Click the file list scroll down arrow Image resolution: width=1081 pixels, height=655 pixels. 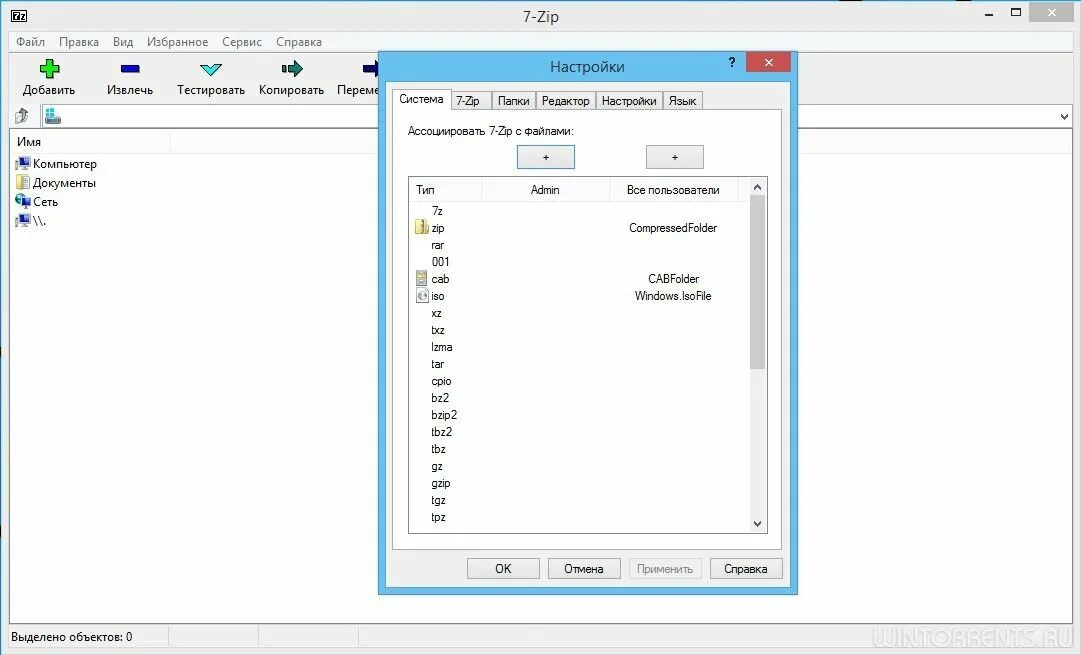pos(757,524)
